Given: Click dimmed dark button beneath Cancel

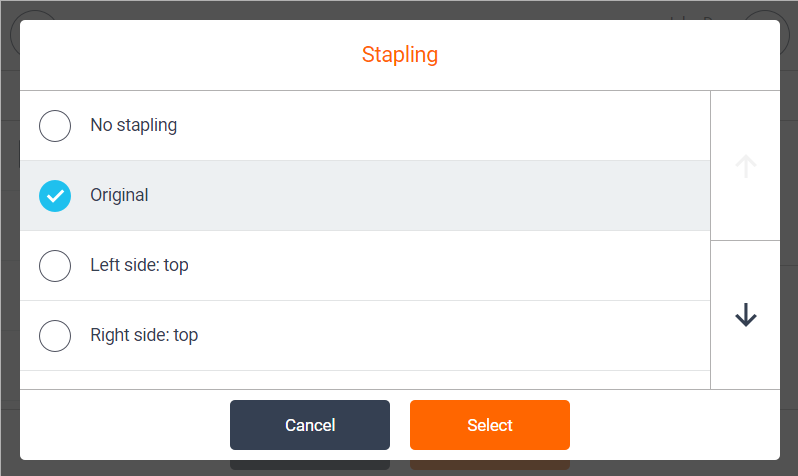Looking at the screenshot, I should (310, 465).
